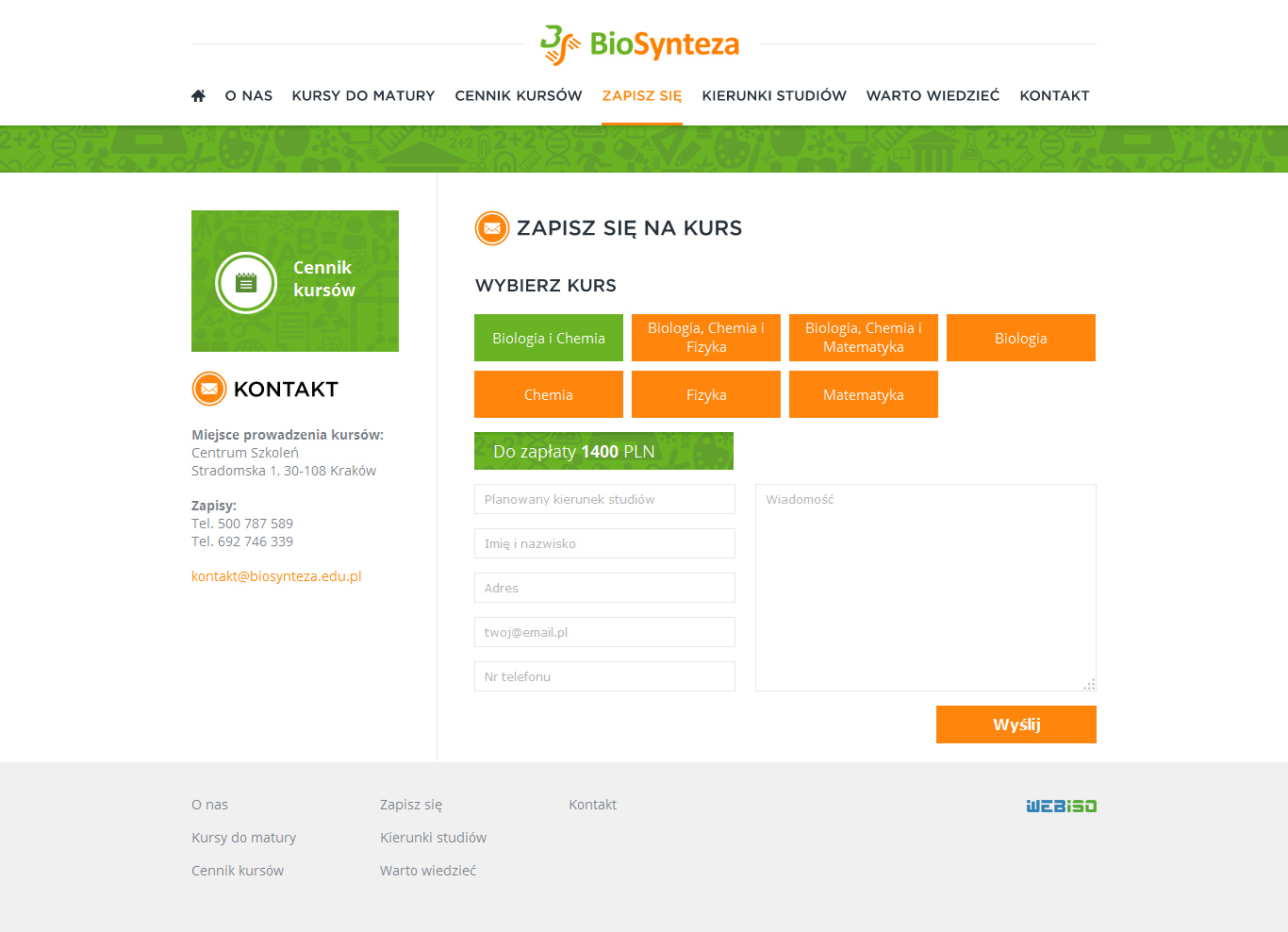Click the address Stradomska 1, 30-108 Kraków

pyautogui.click(x=284, y=471)
